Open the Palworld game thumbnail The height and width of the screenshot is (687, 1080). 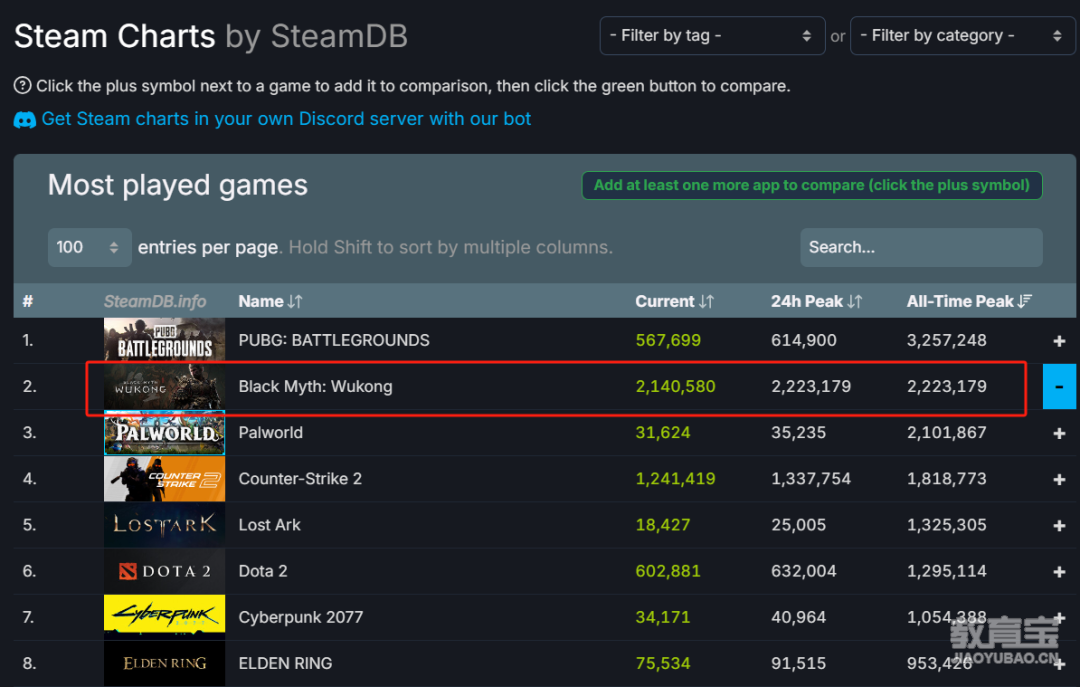(x=165, y=433)
